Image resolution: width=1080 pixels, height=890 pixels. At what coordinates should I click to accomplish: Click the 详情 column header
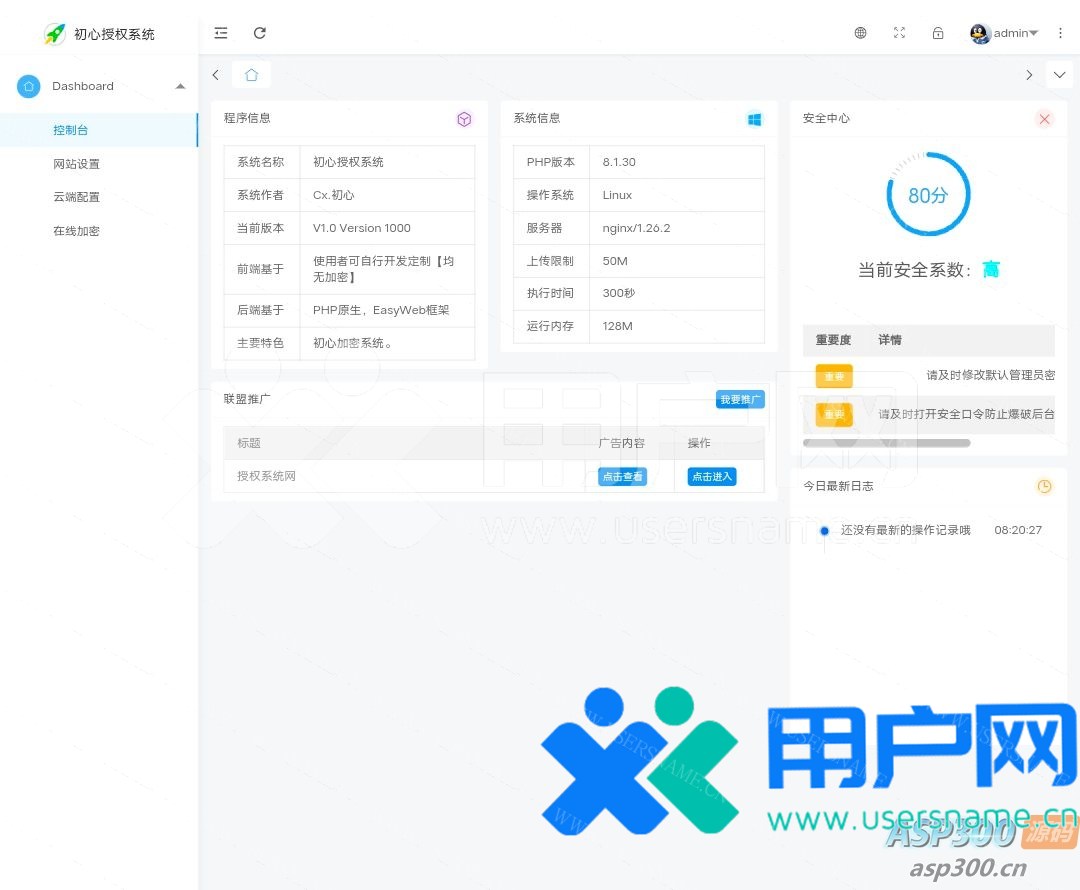pyautogui.click(x=889, y=340)
